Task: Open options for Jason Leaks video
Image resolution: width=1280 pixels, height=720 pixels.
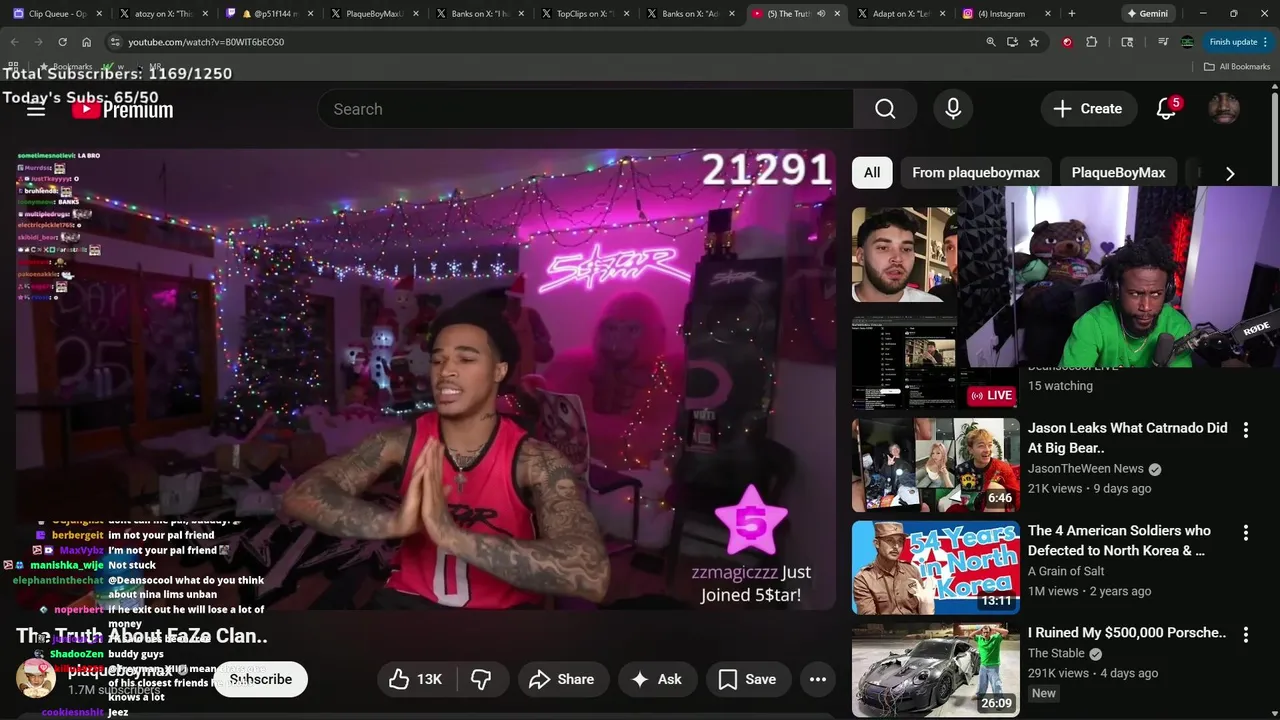Action: [1246, 430]
